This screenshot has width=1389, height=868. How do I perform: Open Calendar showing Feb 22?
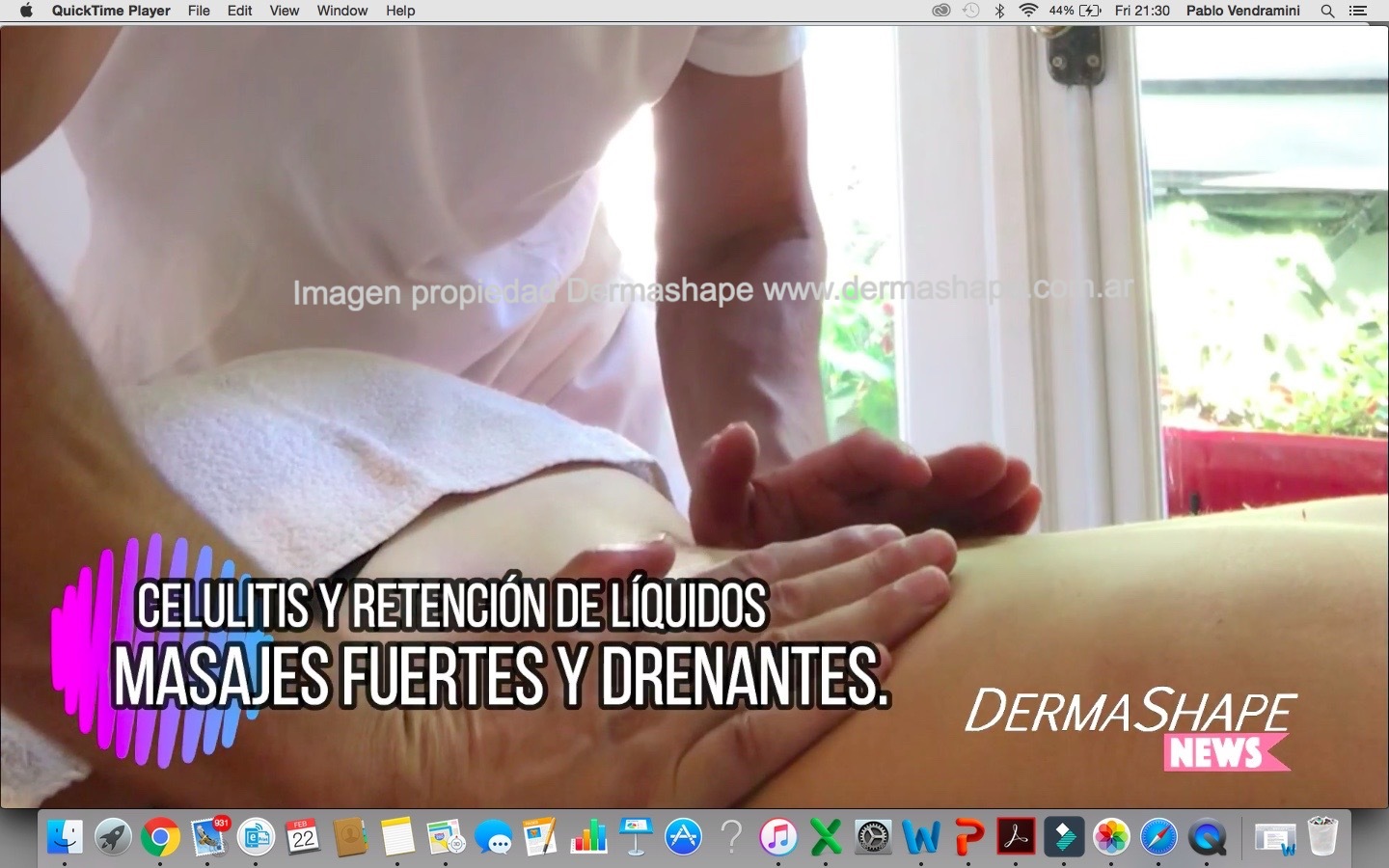pos(303,837)
